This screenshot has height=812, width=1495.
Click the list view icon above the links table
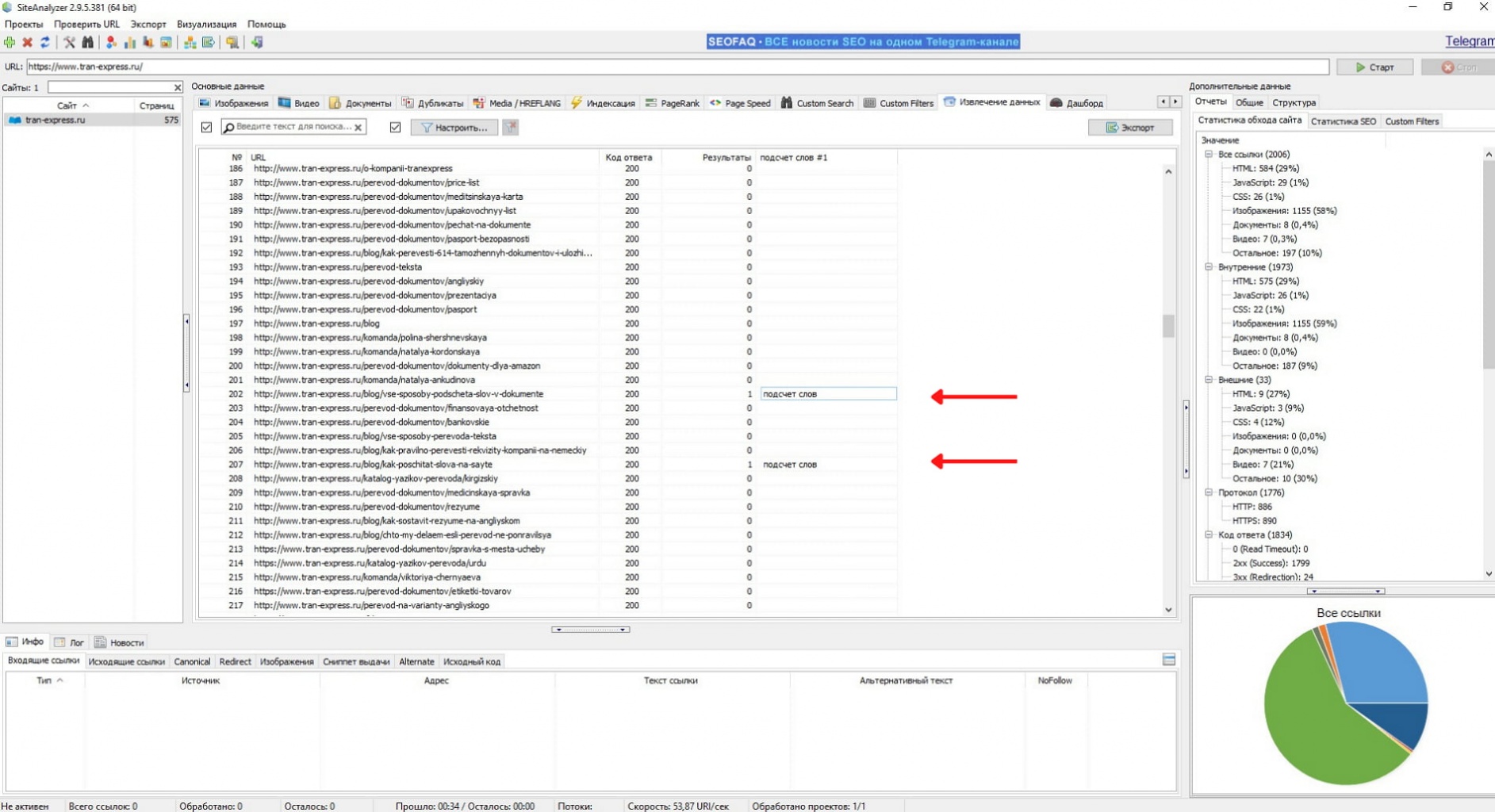(1168, 660)
